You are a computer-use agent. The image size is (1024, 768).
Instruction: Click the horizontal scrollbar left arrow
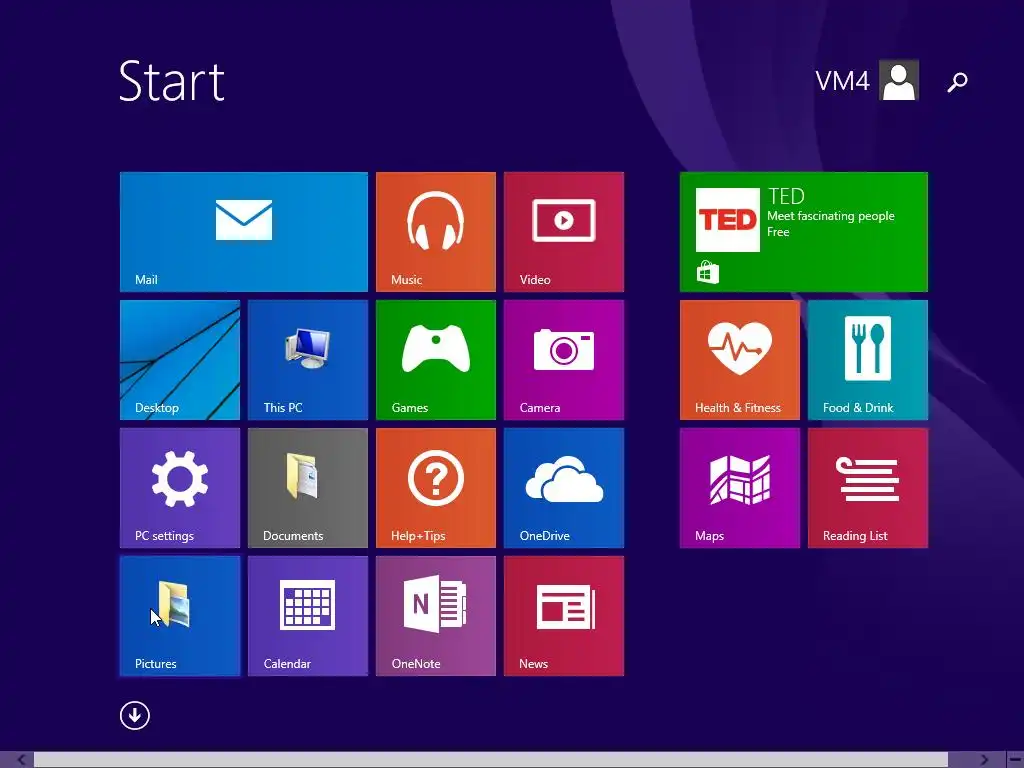tap(21, 760)
